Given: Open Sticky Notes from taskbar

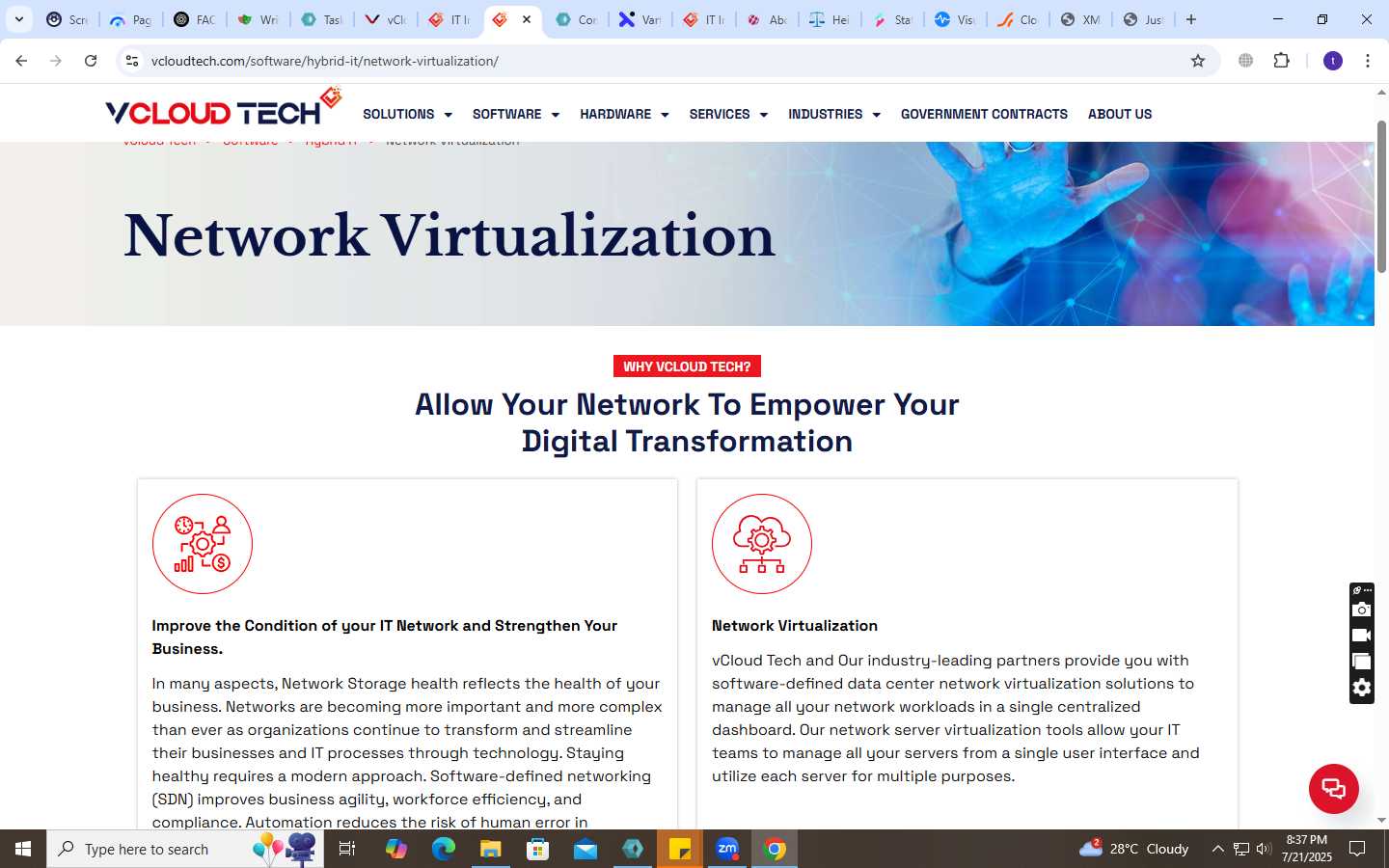Looking at the screenshot, I should point(680,849).
